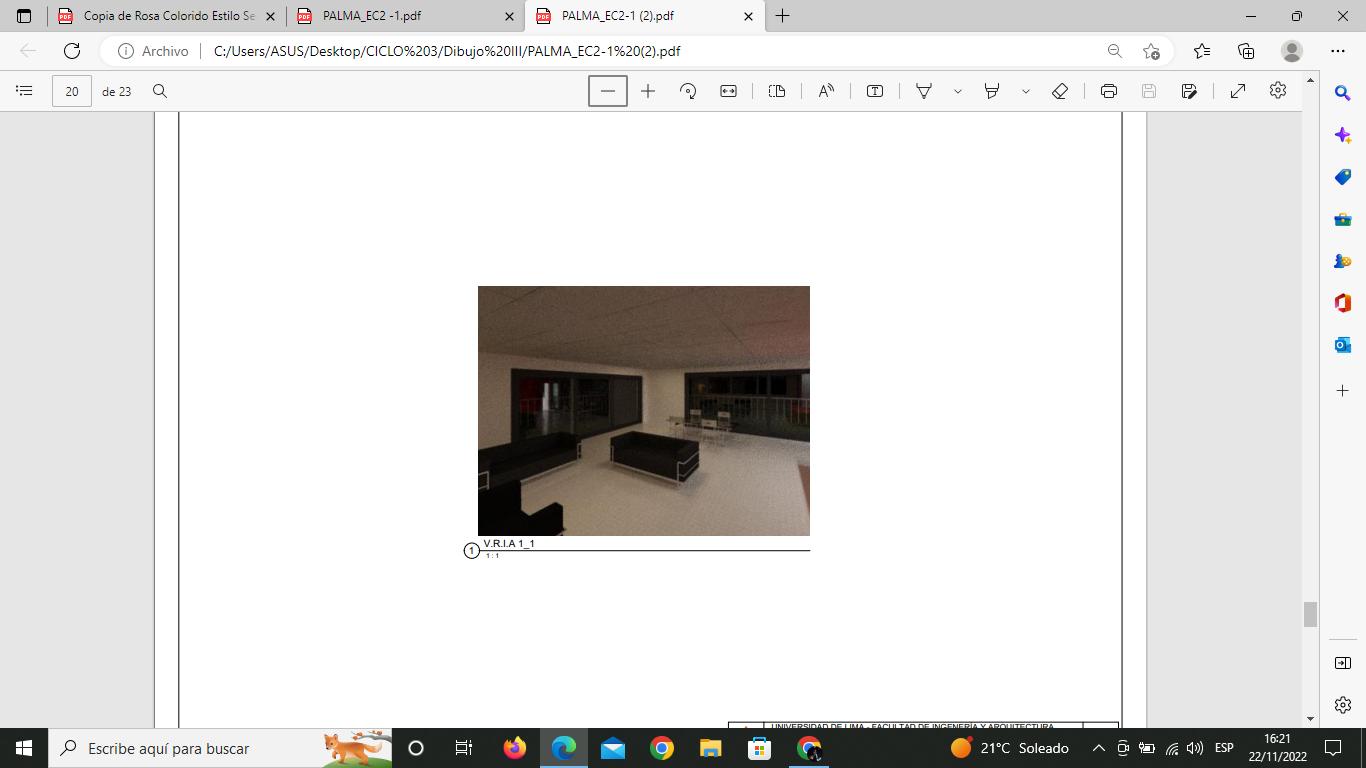The height and width of the screenshot is (768, 1366).
Task: Add this page to favorites
Action: pyautogui.click(x=1151, y=51)
